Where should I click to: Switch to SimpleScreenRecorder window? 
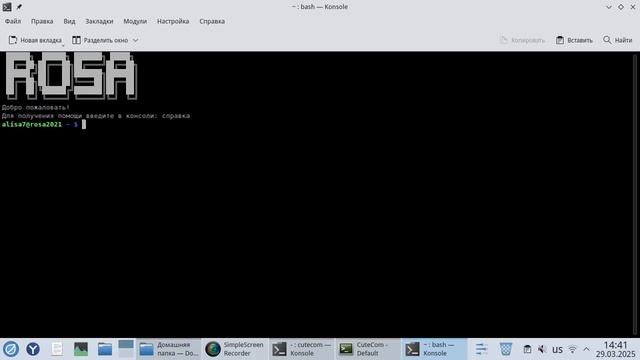(x=235, y=349)
